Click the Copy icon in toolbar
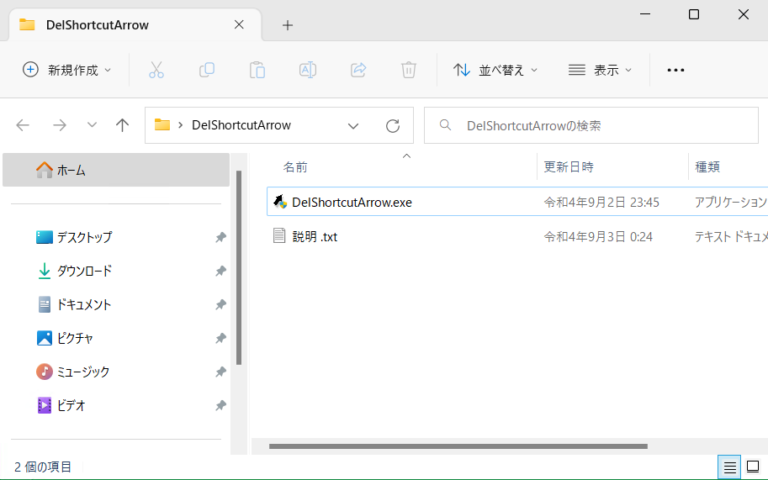 coord(207,70)
